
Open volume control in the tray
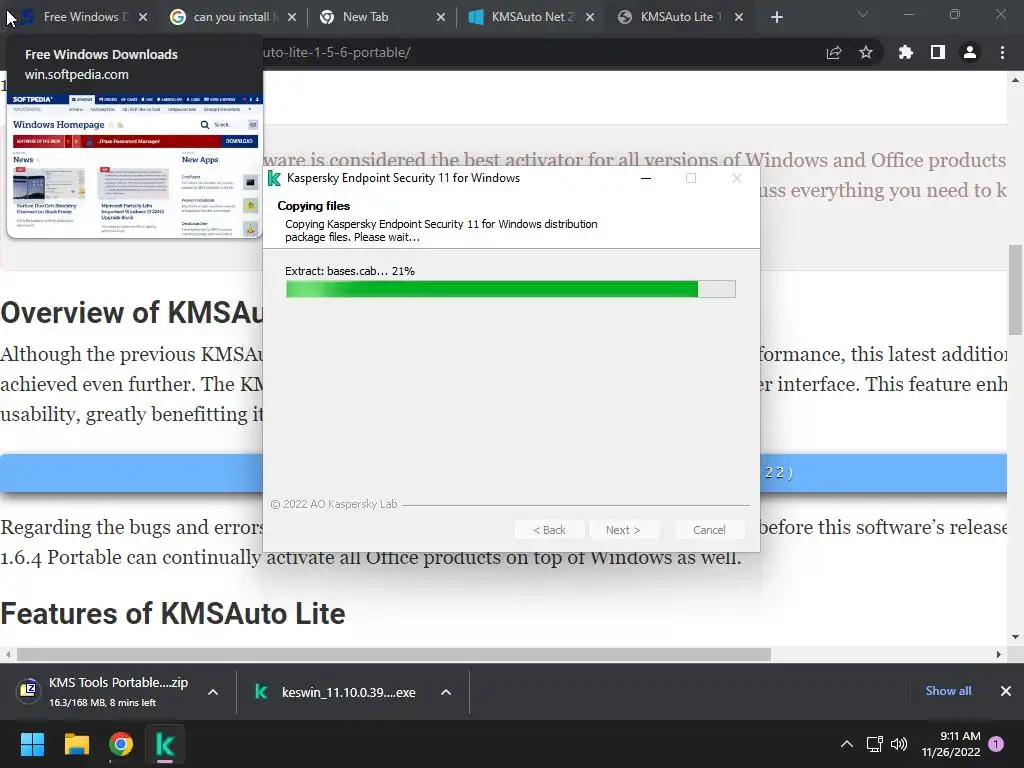[899, 744]
